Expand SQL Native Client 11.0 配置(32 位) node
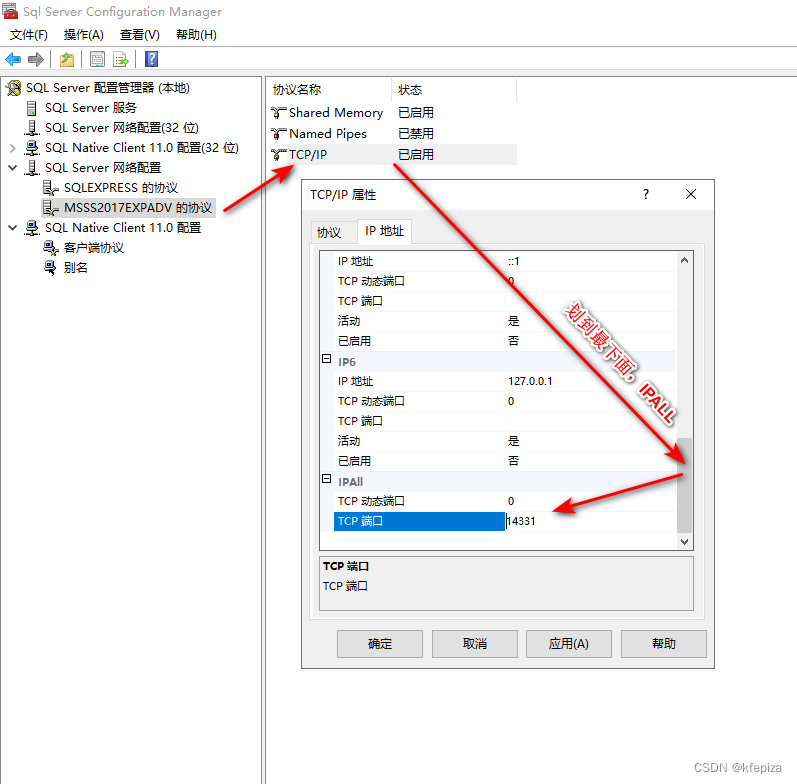This screenshot has width=797, height=784. pos(13,148)
